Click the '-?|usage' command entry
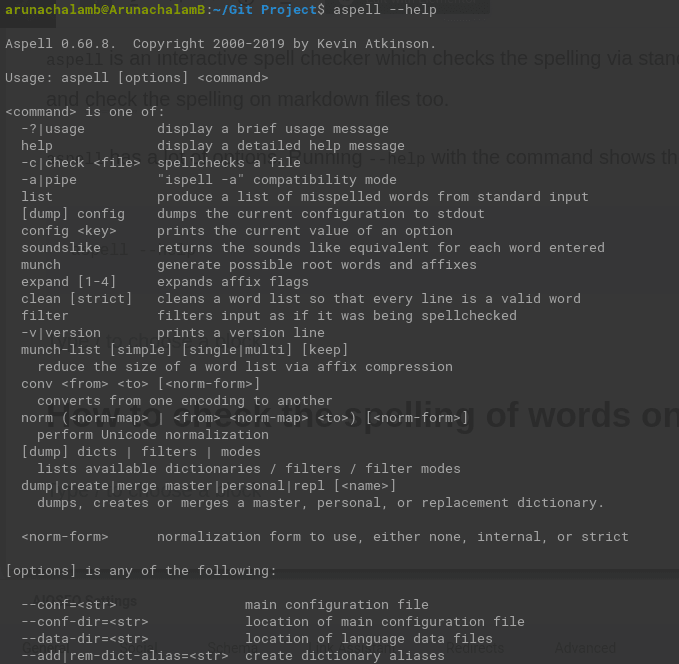This screenshot has height=664, width=679. click(53, 129)
